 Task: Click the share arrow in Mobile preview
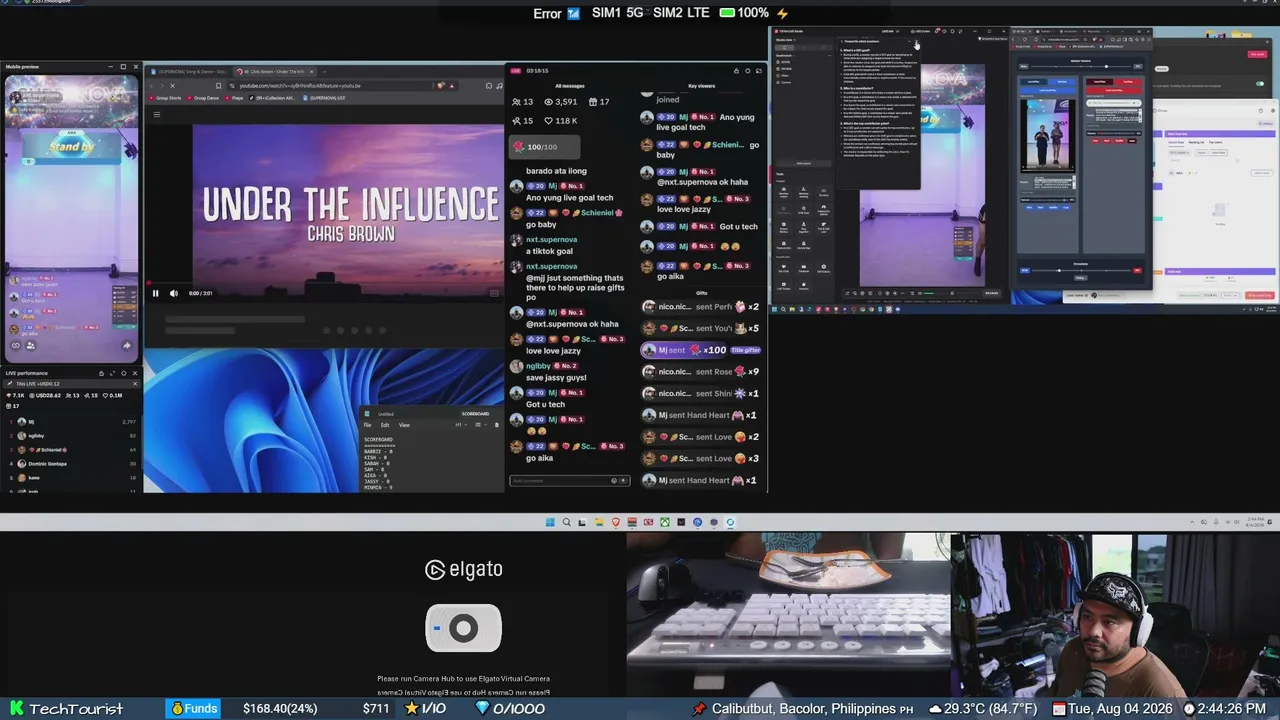point(126,346)
